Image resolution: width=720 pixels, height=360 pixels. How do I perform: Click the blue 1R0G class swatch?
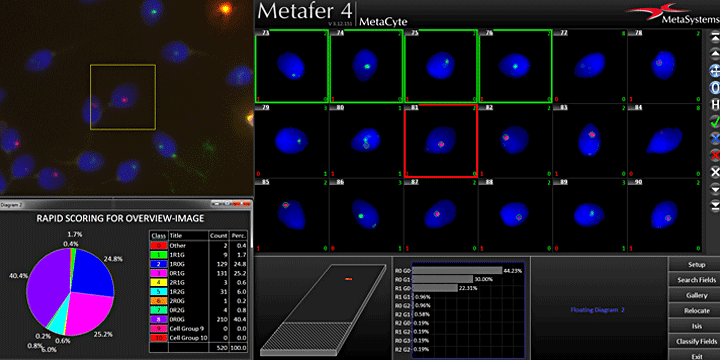(158, 264)
